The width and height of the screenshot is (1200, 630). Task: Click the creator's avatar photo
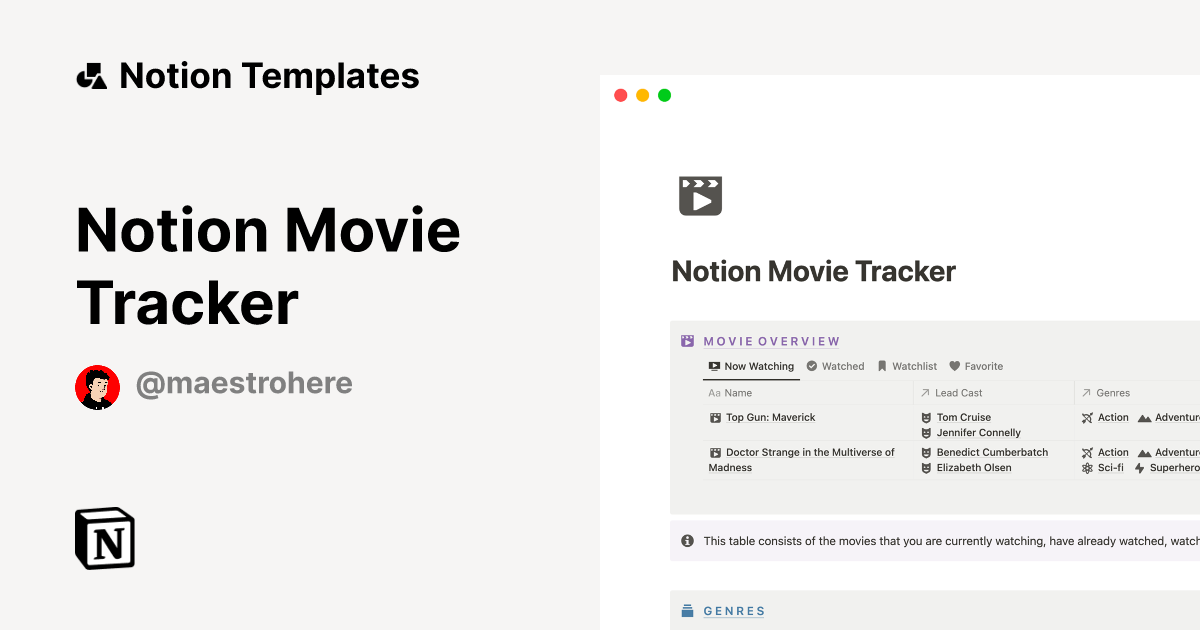pos(97,386)
